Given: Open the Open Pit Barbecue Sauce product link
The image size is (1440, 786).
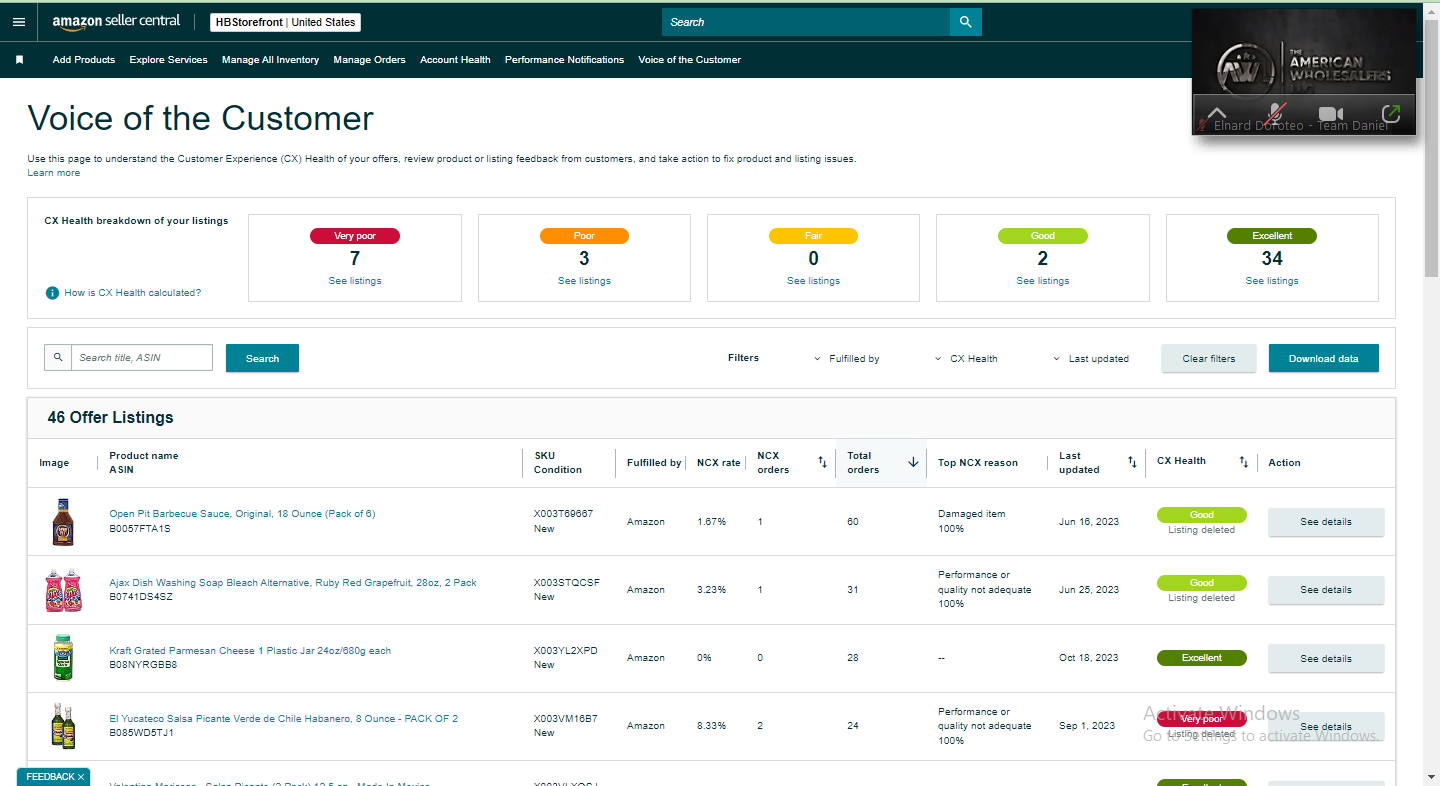Looking at the screenshot, I should click(242, 514).
